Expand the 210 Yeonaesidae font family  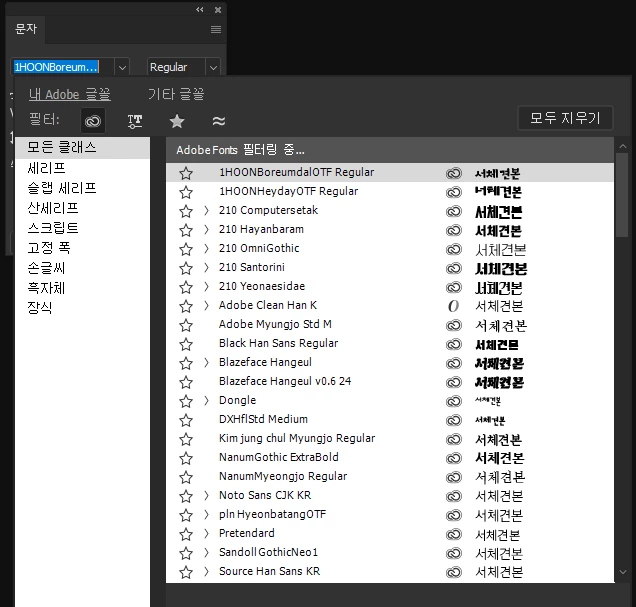[206, 286]
